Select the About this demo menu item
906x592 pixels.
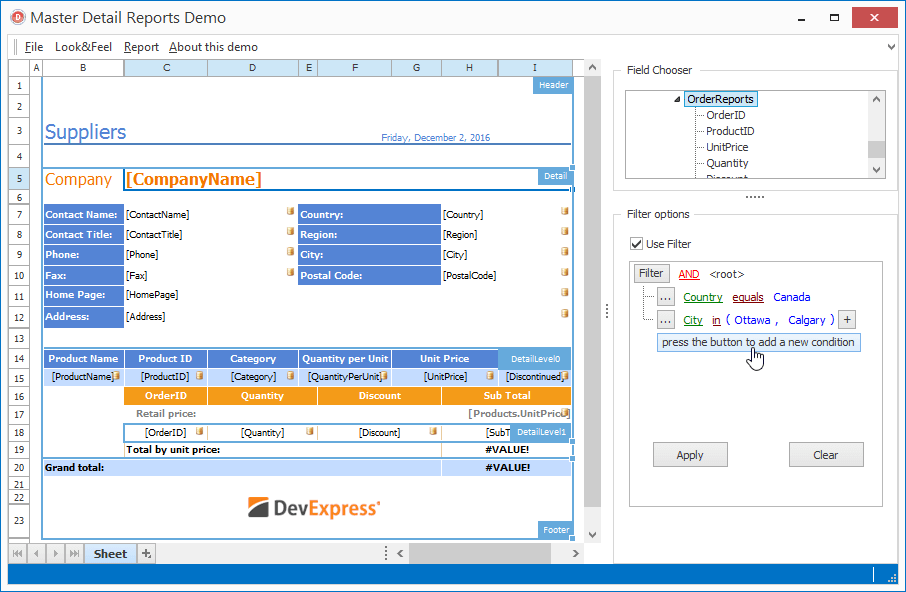pos(215,46)
